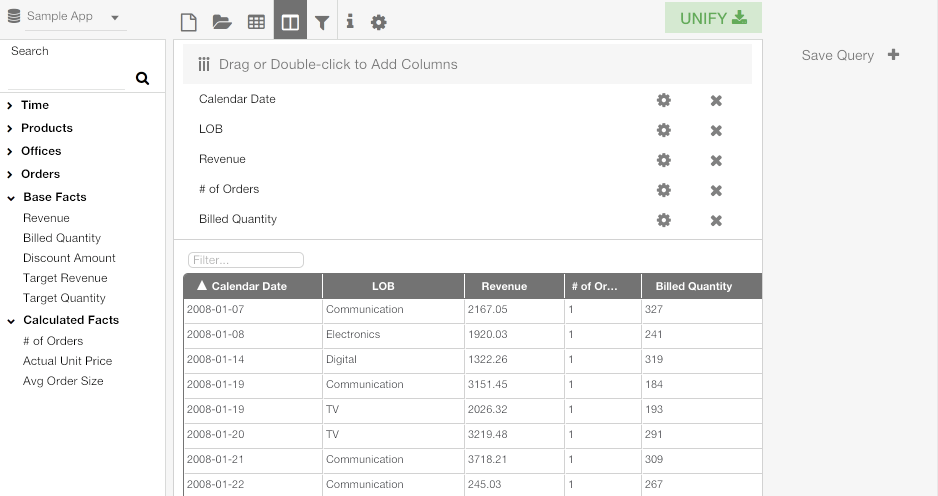Image resolution: width=938 pixels, height=496 pixels.
Task: Sort by Revenue column header
Action: click(x=514, y=286)
